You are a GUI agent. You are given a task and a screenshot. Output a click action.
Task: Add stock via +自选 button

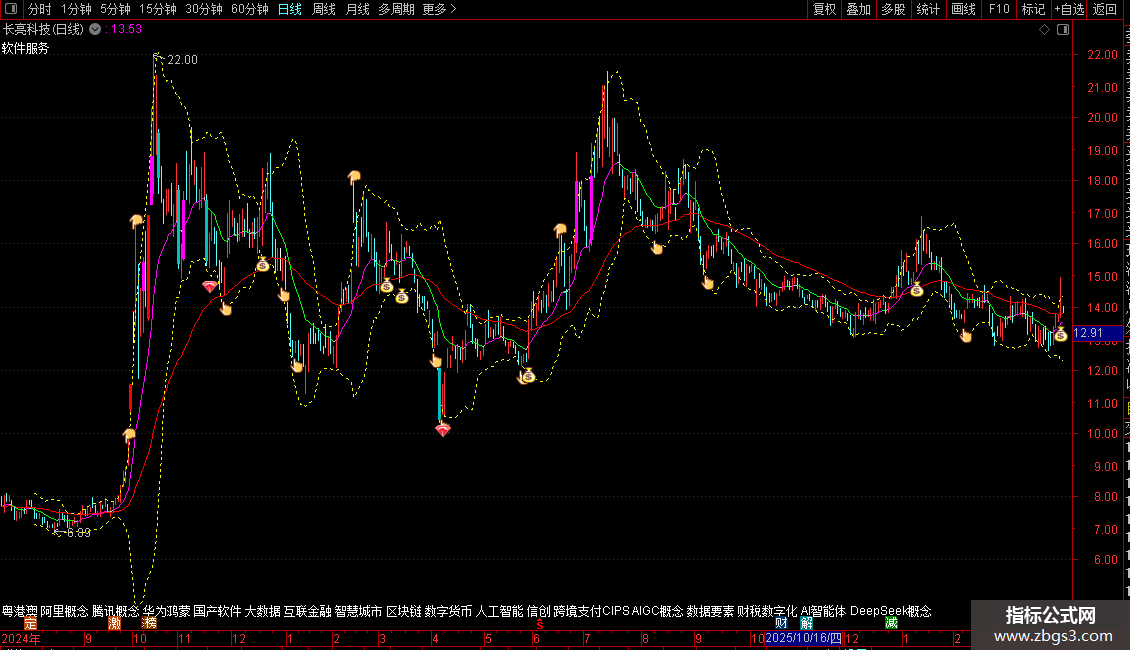(x=1069, y=9)
